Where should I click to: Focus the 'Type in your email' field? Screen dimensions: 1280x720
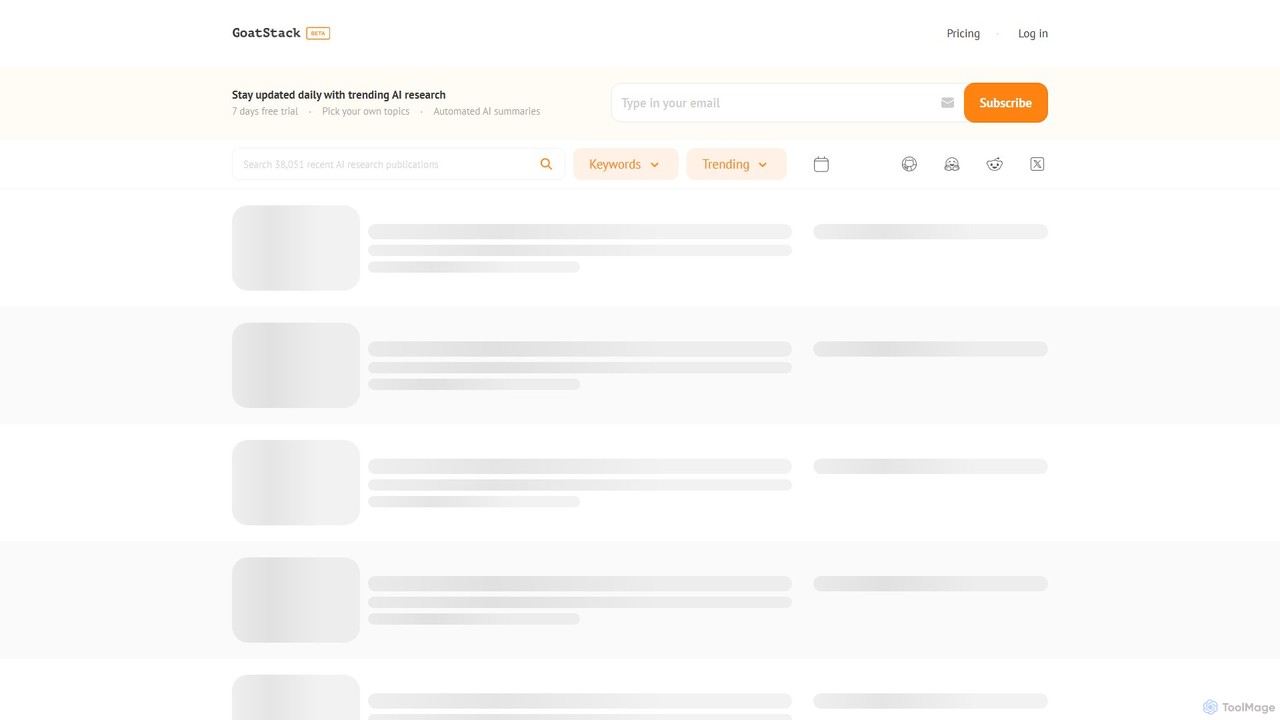tap(787, 103)
